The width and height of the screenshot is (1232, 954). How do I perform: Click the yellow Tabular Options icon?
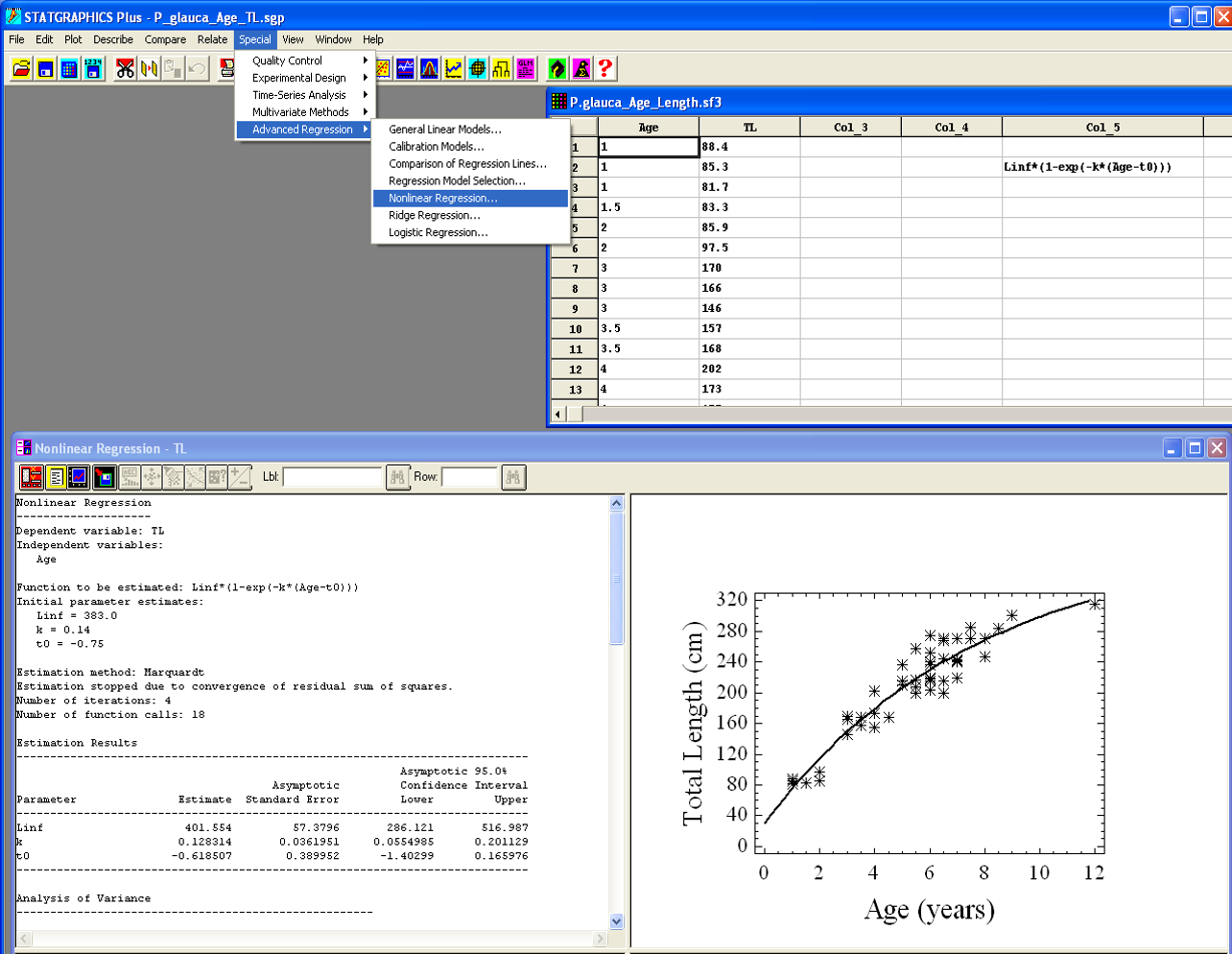[56, 477]
